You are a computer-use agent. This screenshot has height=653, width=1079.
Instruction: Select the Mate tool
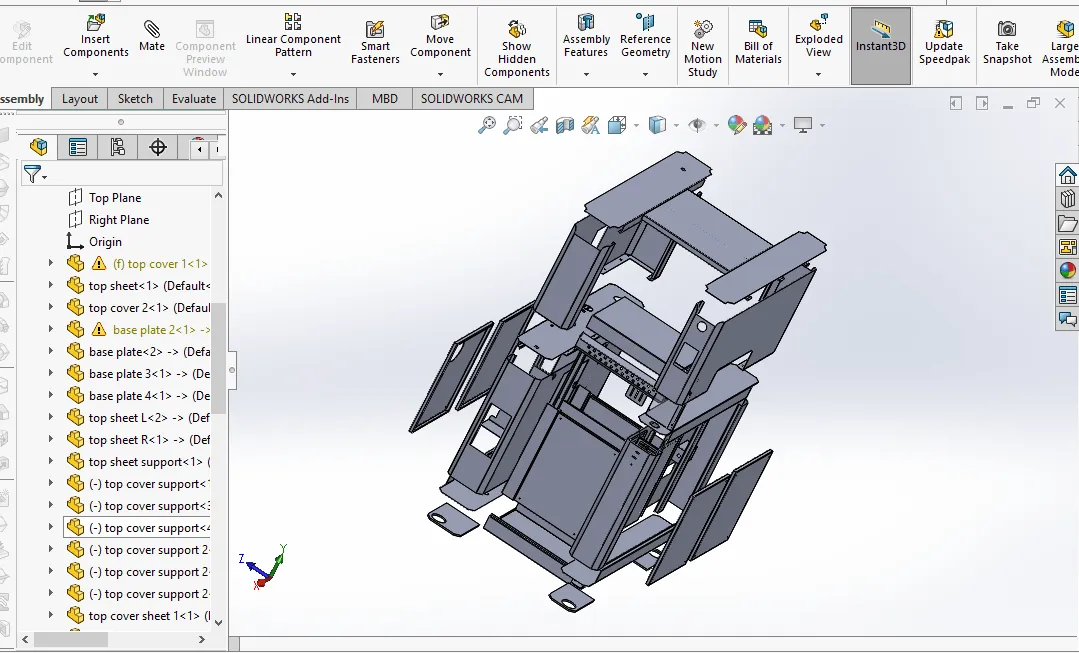point(151,35)
